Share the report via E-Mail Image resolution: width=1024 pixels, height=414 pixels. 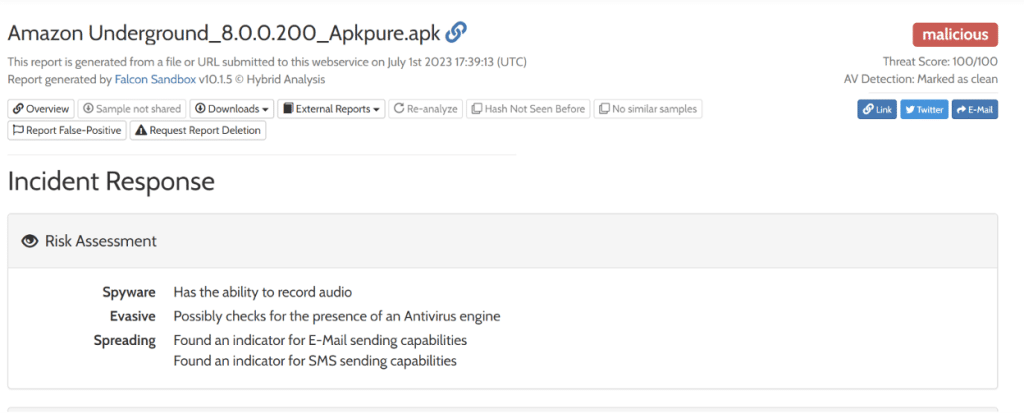975,109
